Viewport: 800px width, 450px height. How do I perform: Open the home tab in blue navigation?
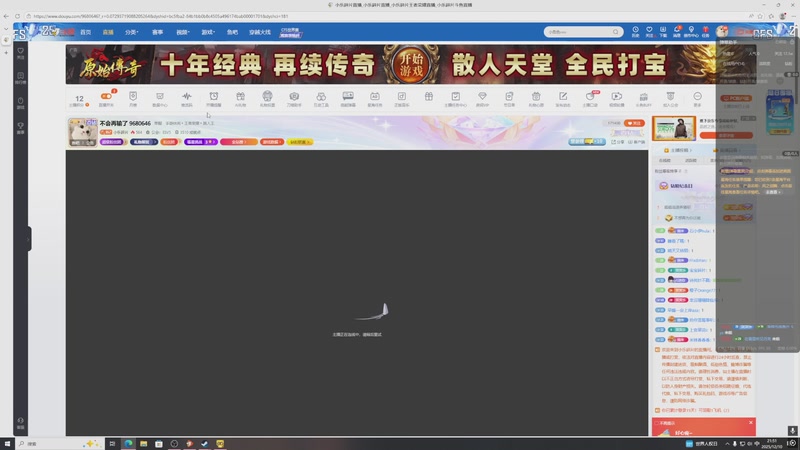[86, 32]
